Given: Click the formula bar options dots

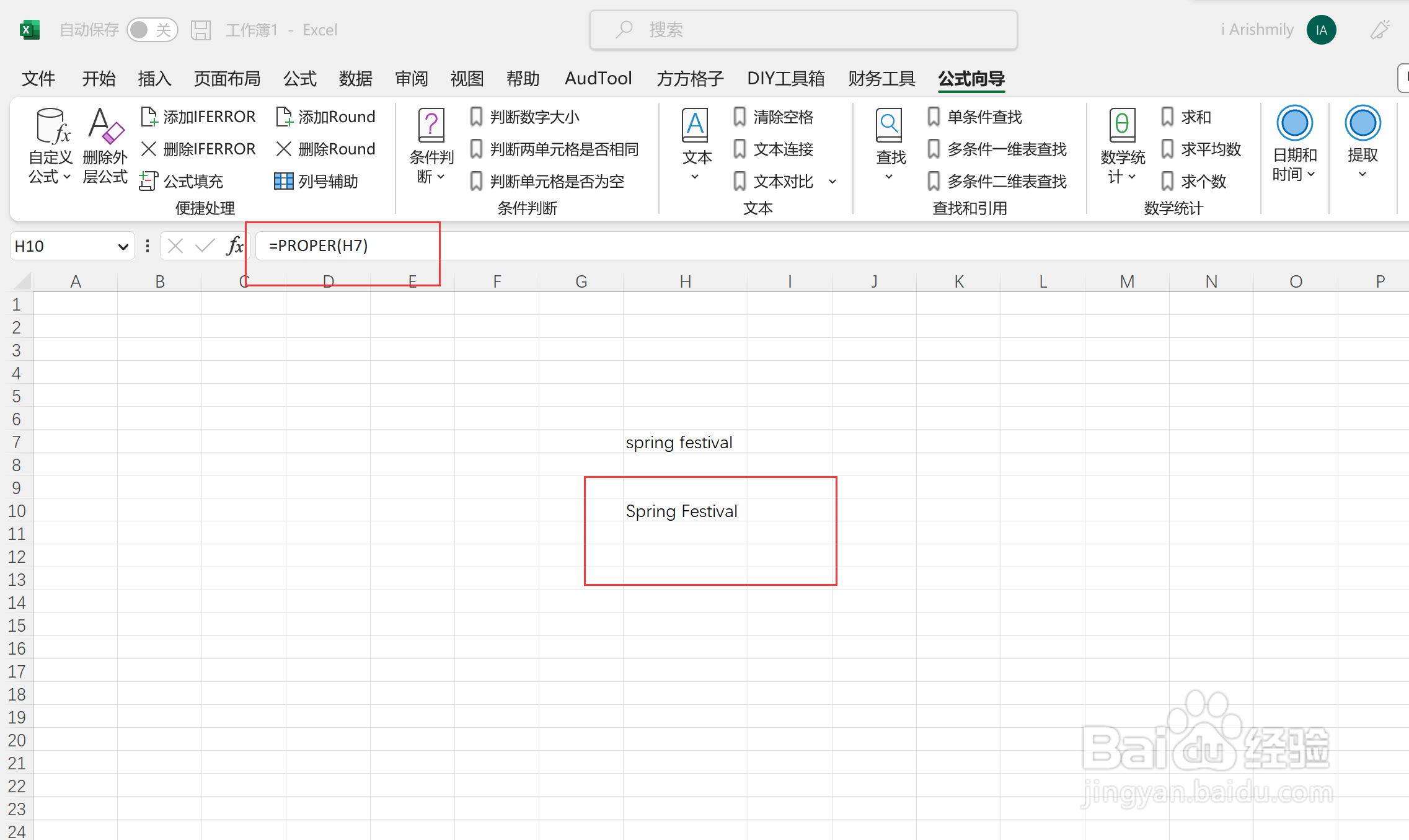Looking at the screenshot, I should (x=148, y=246).
